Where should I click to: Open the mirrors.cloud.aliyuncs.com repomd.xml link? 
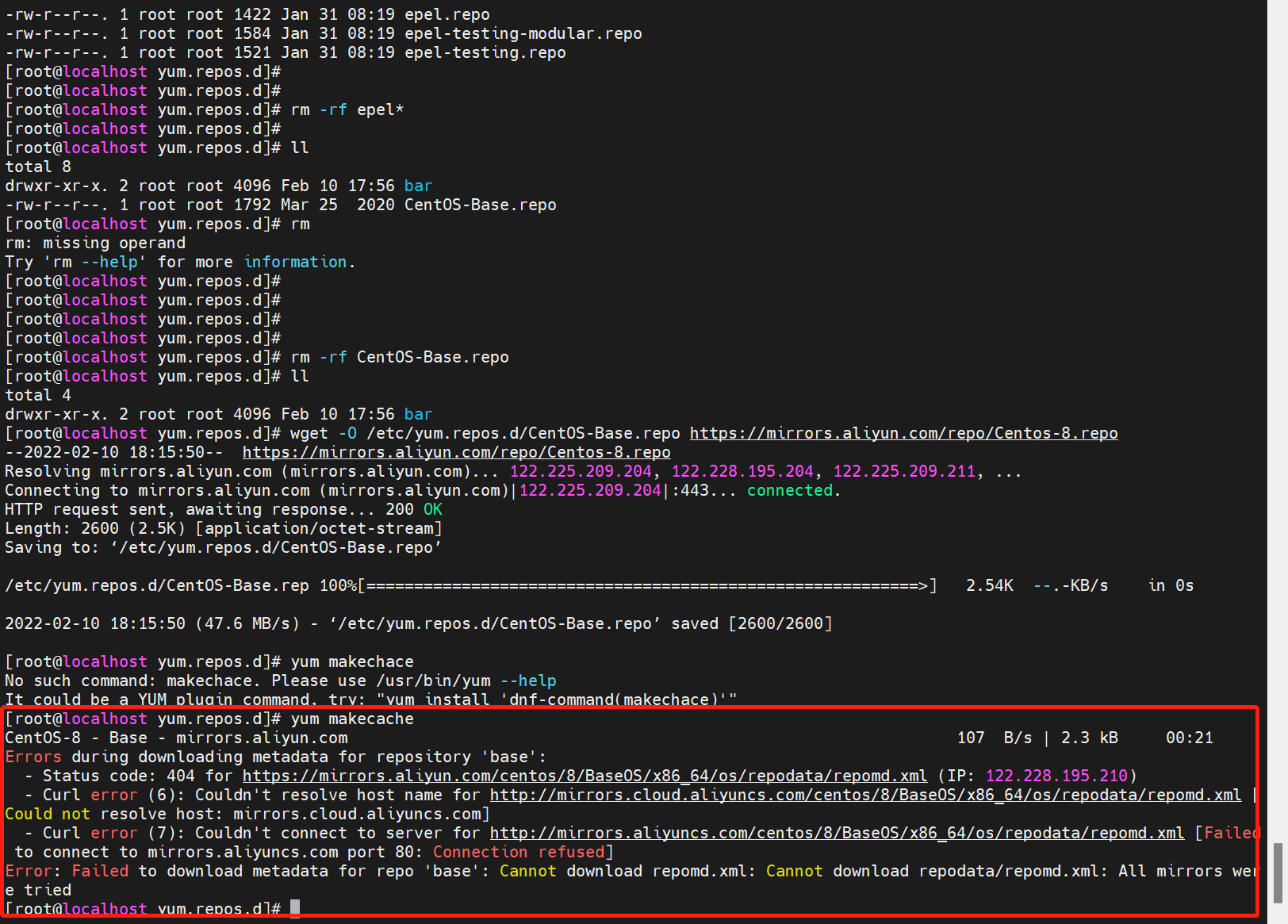[864, 795]
